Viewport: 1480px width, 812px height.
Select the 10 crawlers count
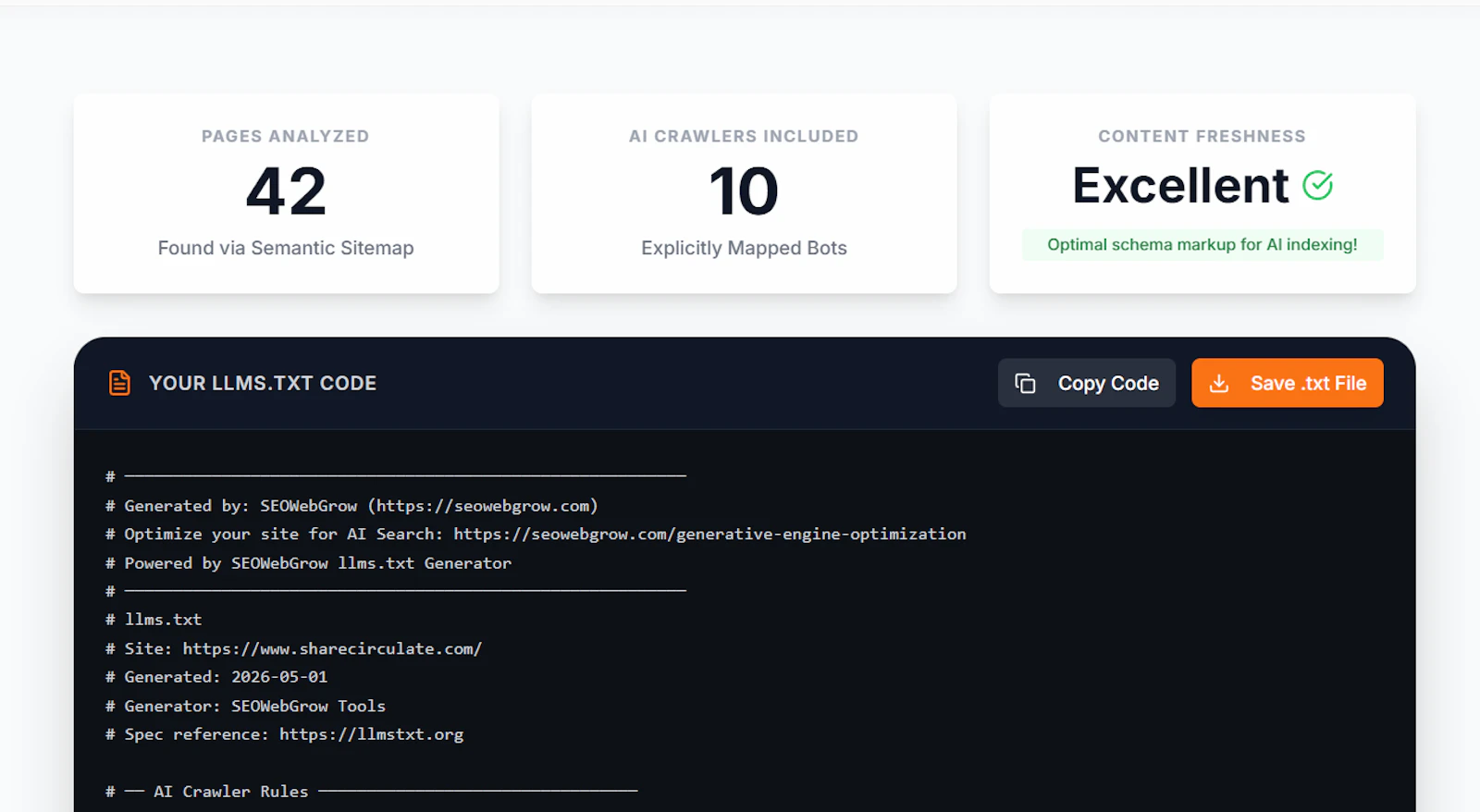[744, 191]
